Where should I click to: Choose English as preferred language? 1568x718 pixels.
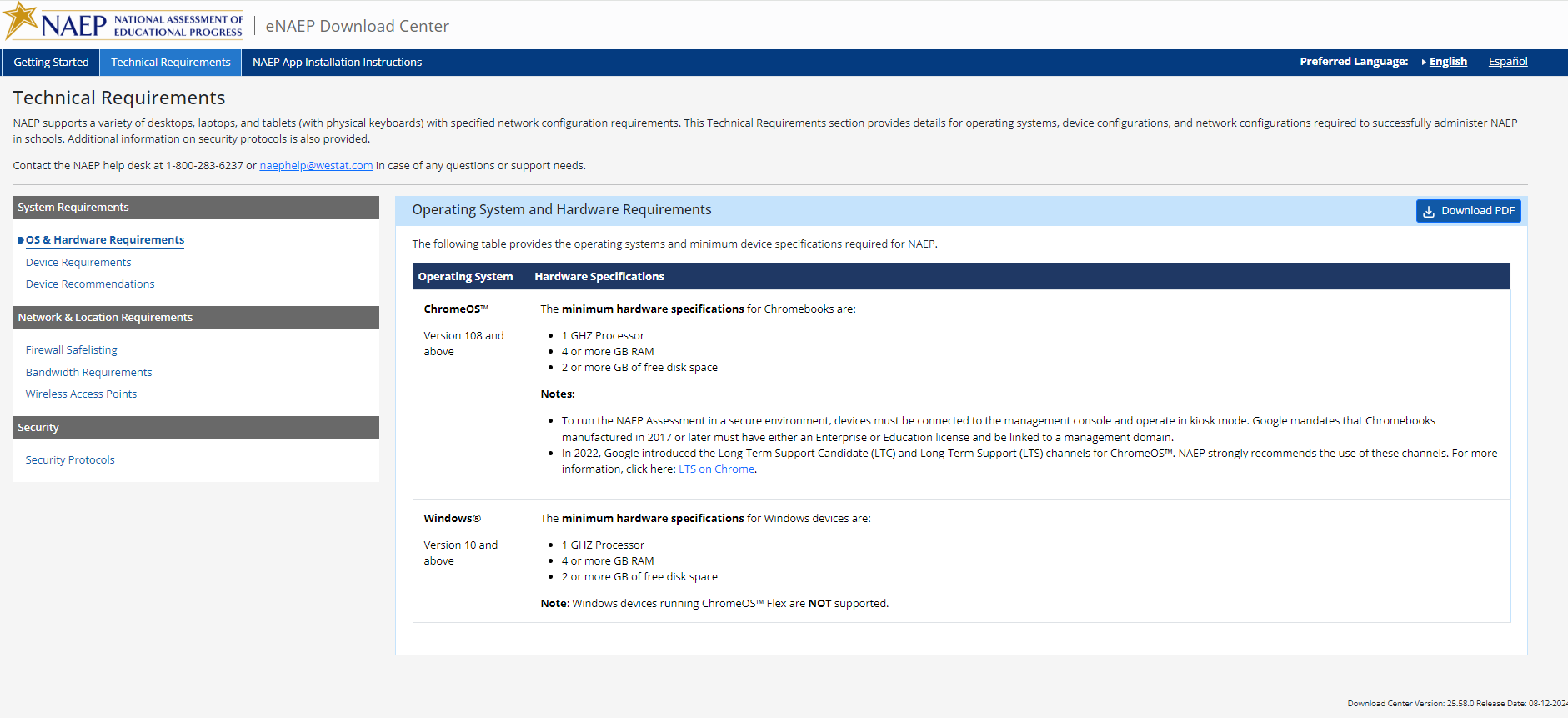point(1448,62)
